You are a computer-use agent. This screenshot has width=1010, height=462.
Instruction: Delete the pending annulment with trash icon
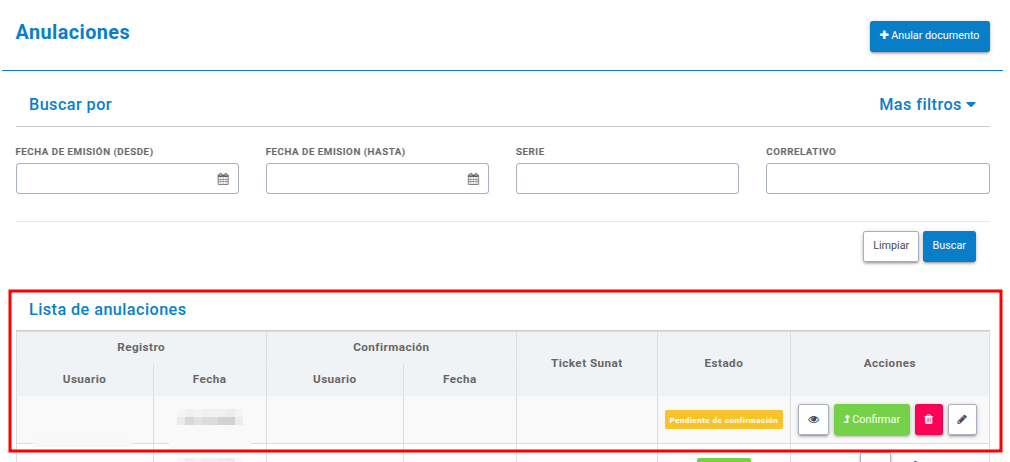(x=928, y=419)
